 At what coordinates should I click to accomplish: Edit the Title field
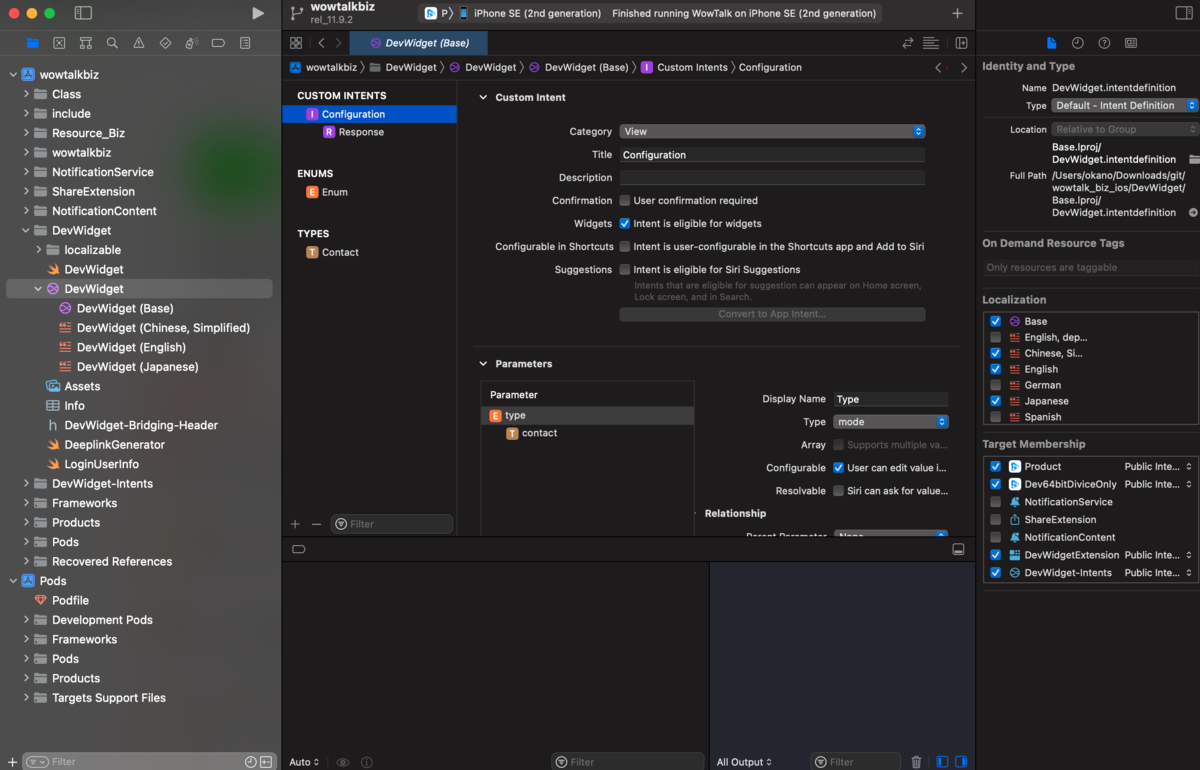coord(772,155)
